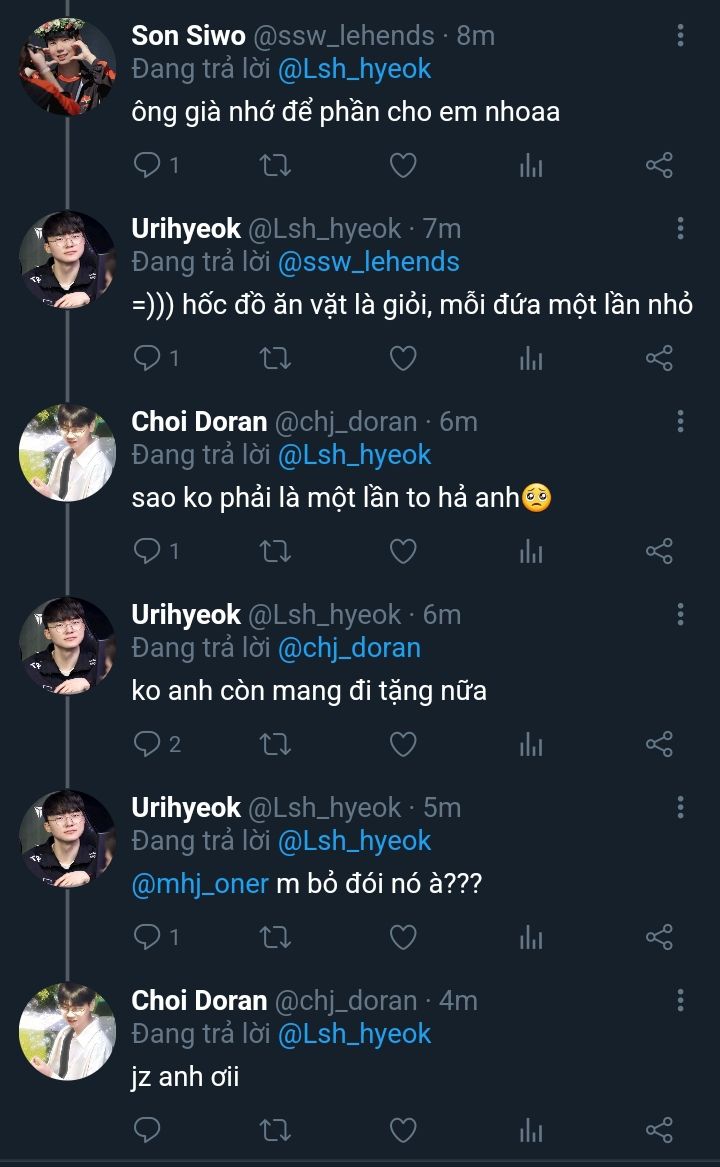This screenshot has height=1167, width=720.
Task: Retweet Choi Doran's tweet with pleading emoji
Action: coord(275,551)
